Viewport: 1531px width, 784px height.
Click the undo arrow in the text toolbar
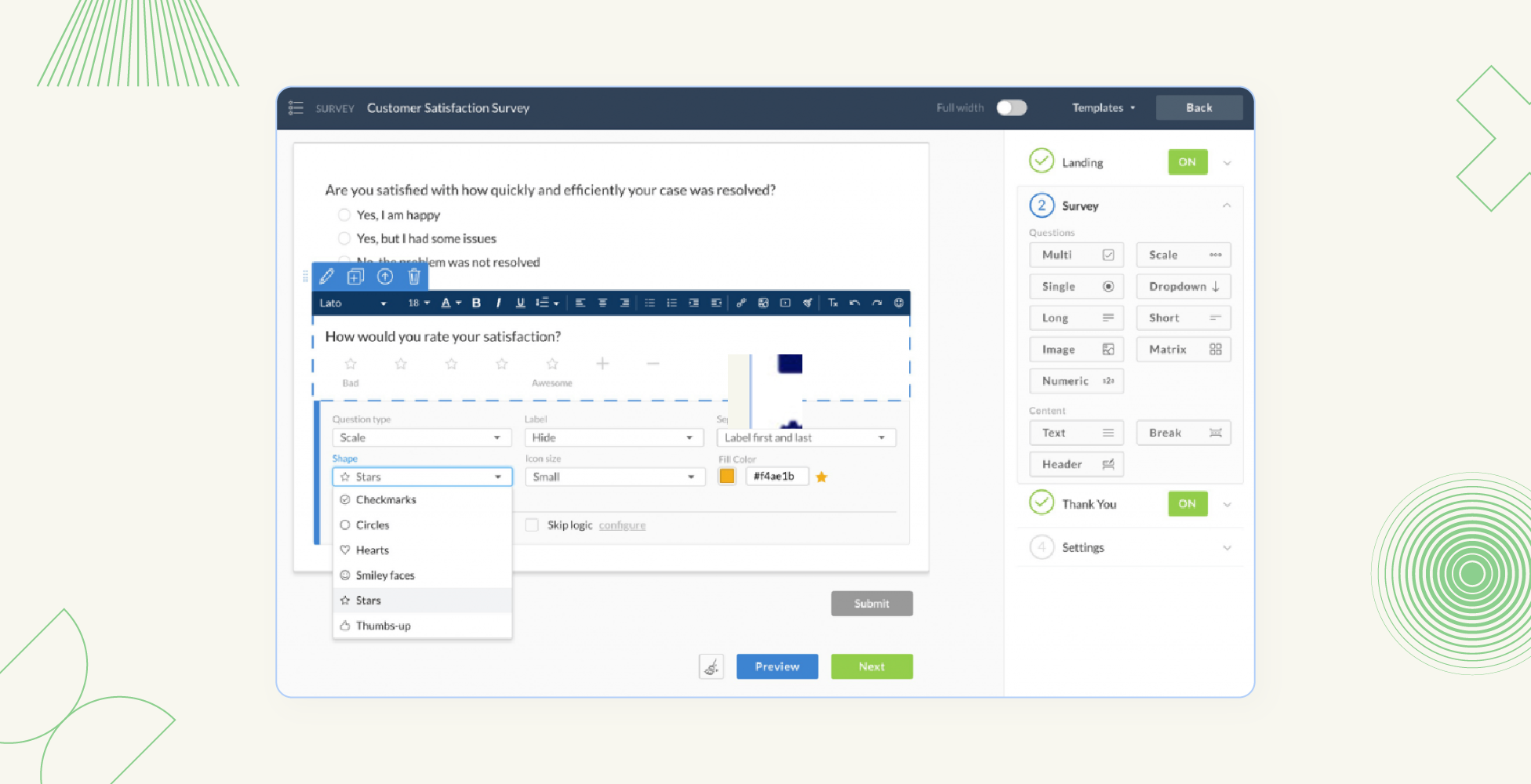pyautogui.click(x=855, y=303)
